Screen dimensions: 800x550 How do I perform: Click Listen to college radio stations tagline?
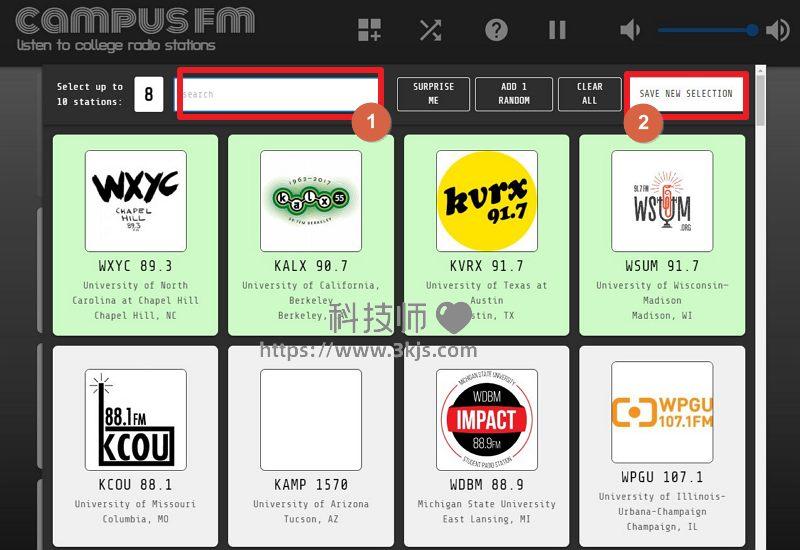click(116, 45)
